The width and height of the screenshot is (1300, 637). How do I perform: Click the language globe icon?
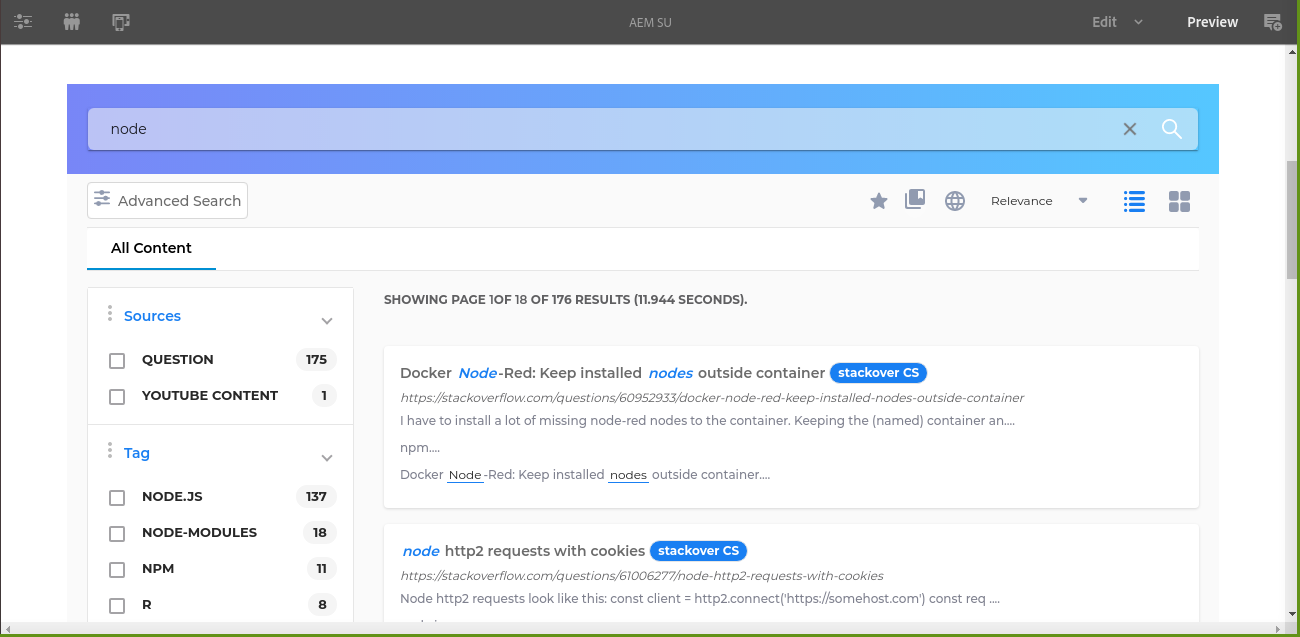pyautogui.click(x=955, y=201)
